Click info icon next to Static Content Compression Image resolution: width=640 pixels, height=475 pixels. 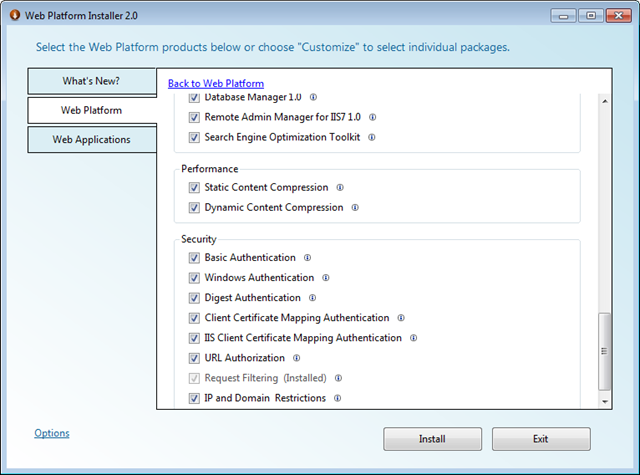tap(340, 187)
